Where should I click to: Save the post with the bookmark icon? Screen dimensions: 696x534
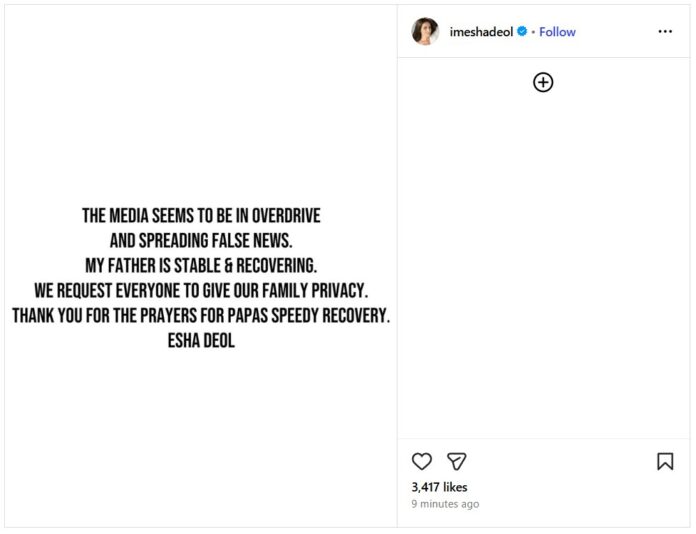pos(665,461)
